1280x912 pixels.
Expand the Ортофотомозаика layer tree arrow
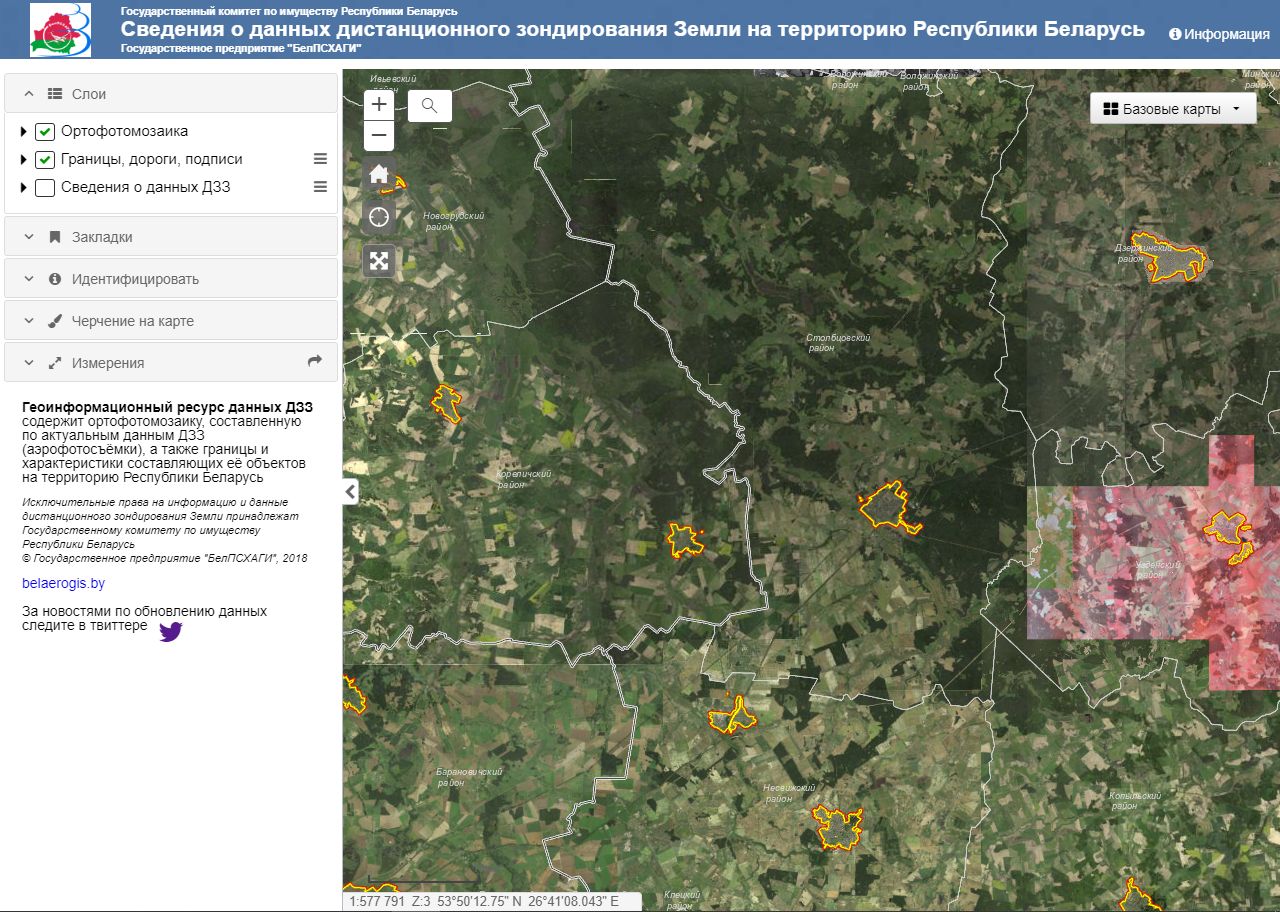coord(24,132)
